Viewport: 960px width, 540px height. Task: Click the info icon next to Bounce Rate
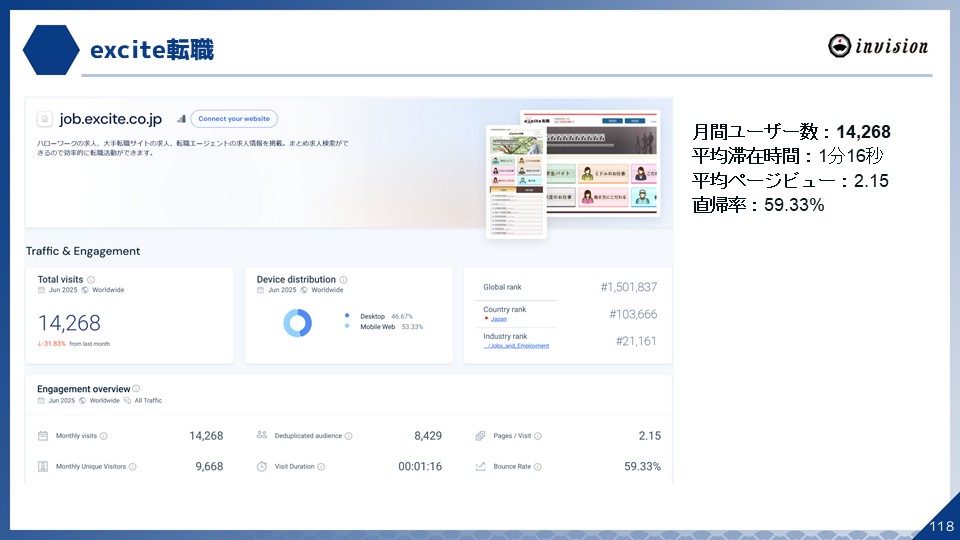pos(538,467)
